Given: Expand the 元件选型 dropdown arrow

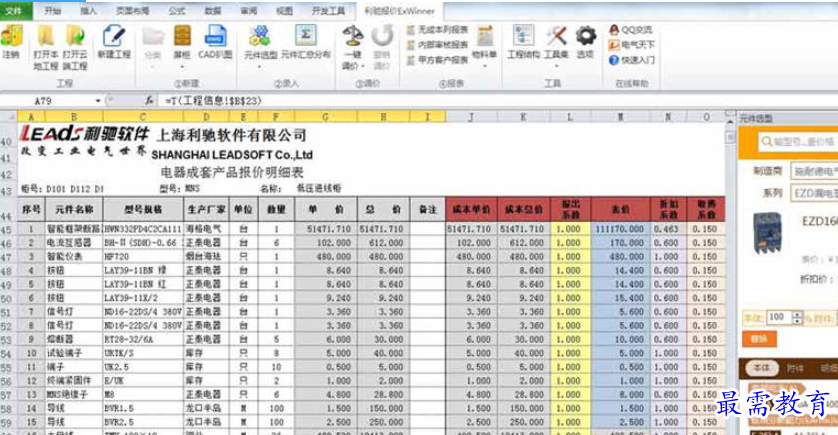Looking at the screenshot, I should 260,67.
